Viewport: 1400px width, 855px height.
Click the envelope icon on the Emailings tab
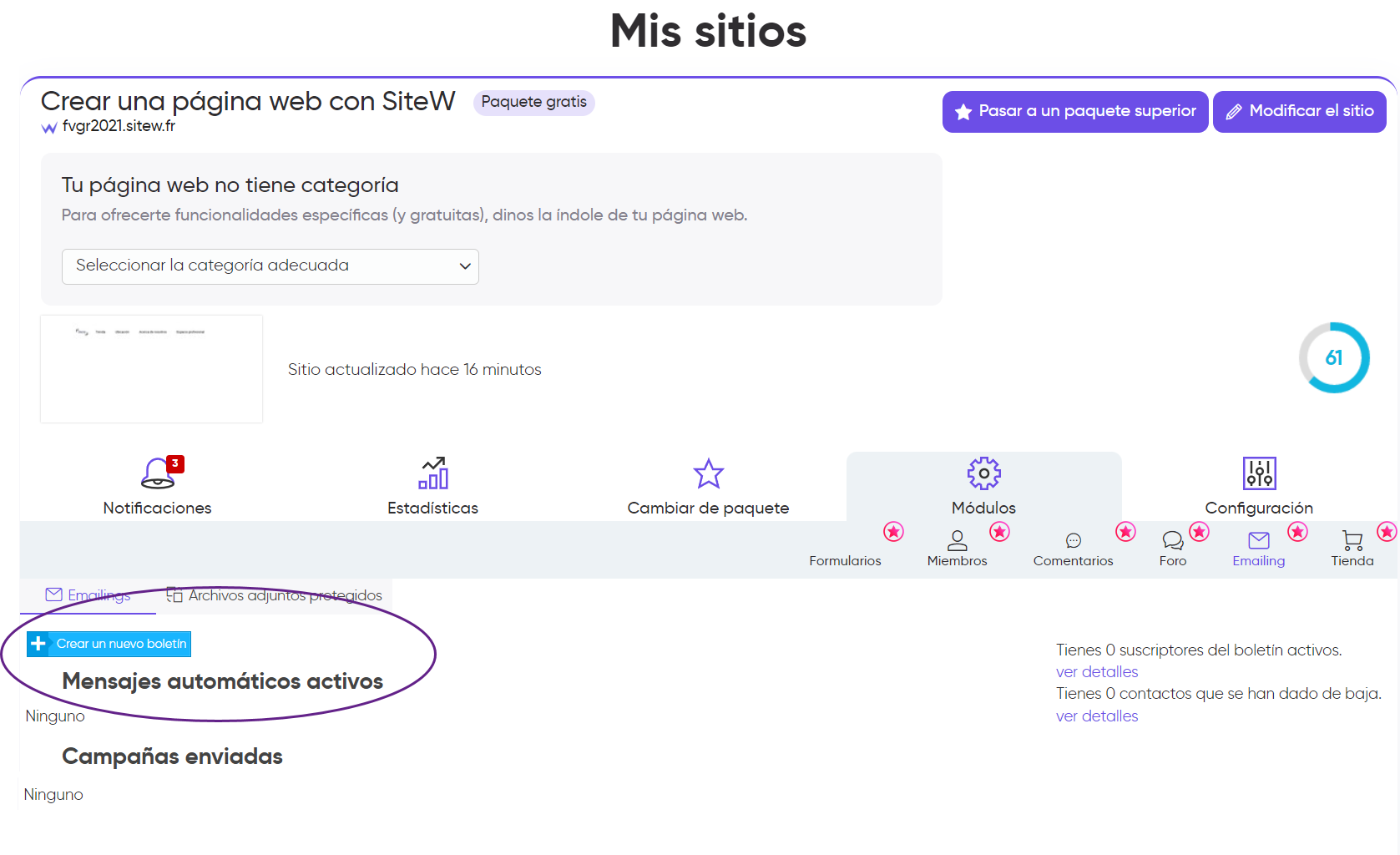click(x=54, y=594)
